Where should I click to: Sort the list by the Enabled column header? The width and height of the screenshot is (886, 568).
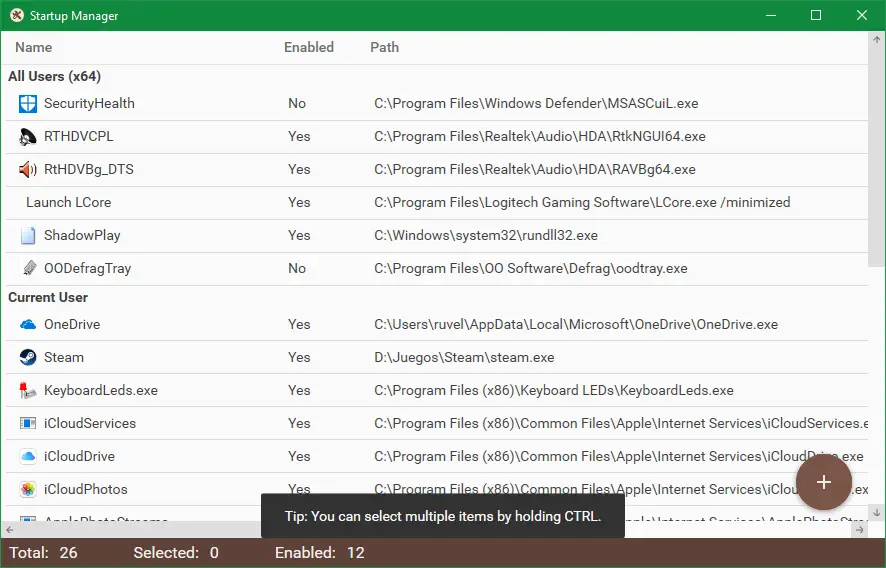(x=309, y=47)
